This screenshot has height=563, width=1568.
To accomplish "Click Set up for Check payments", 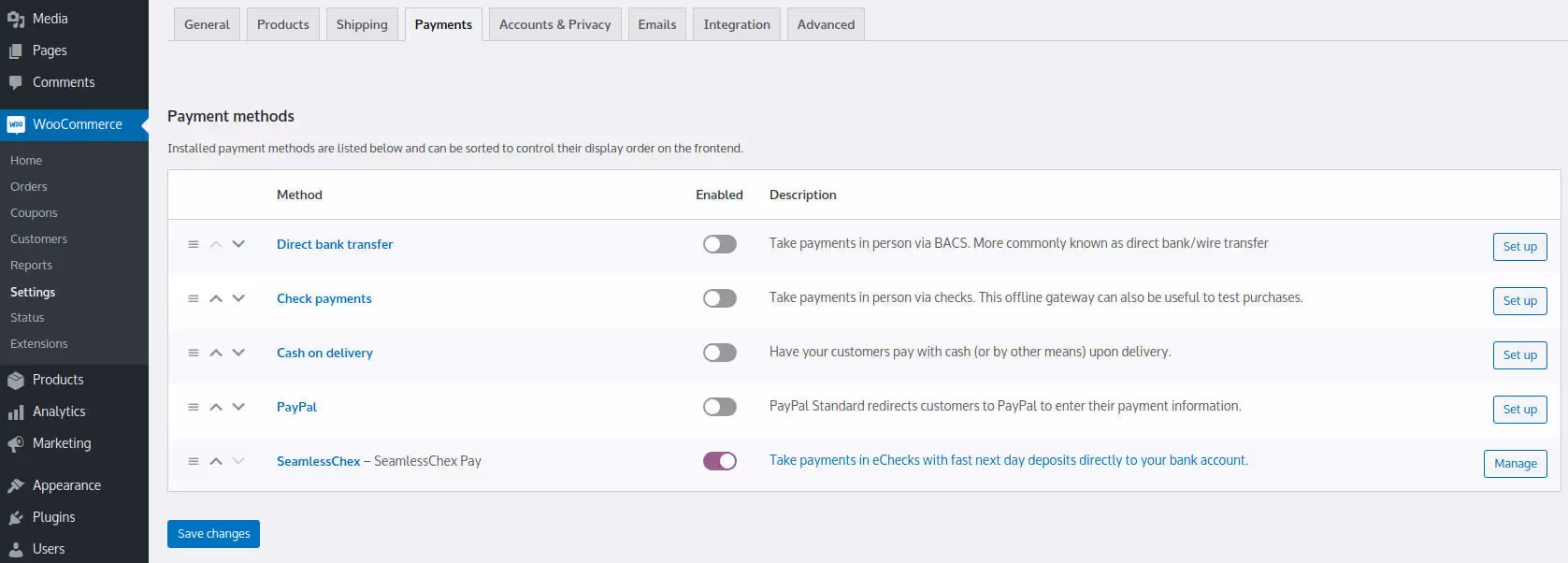I will pyautogui.click(x=1519, y=301).
